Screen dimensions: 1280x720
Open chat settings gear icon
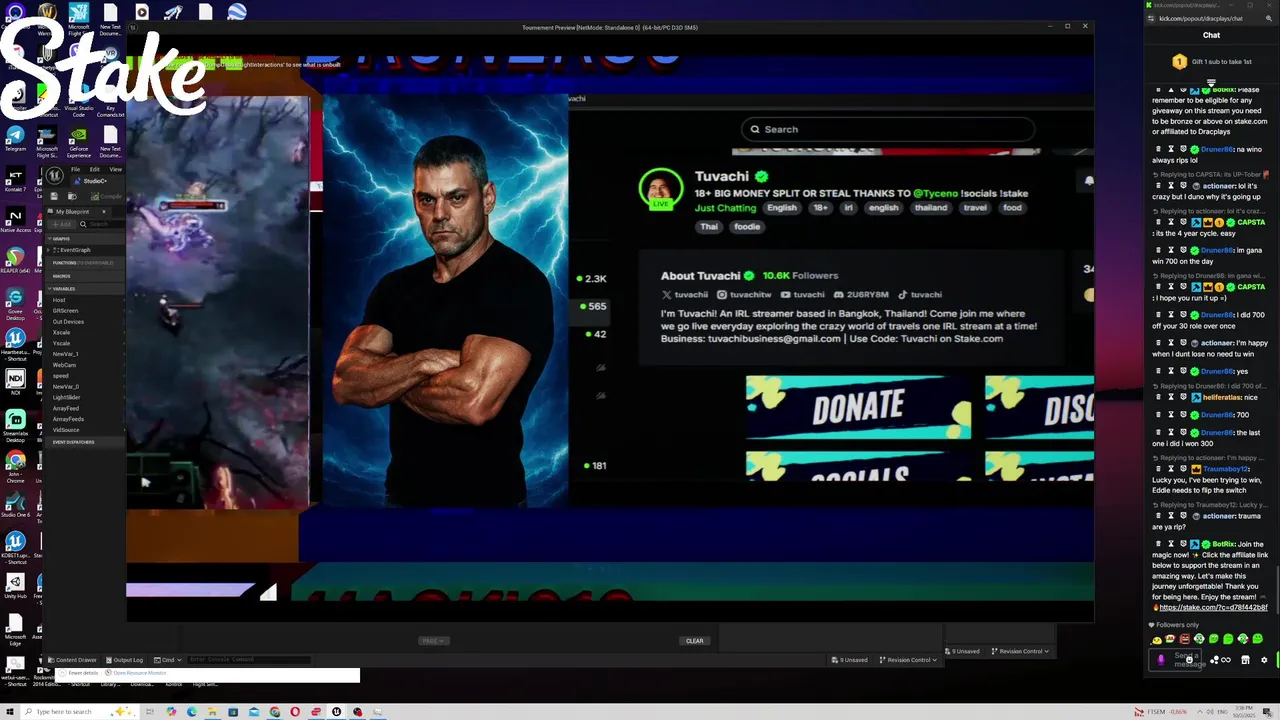(x=1264, y=660)
